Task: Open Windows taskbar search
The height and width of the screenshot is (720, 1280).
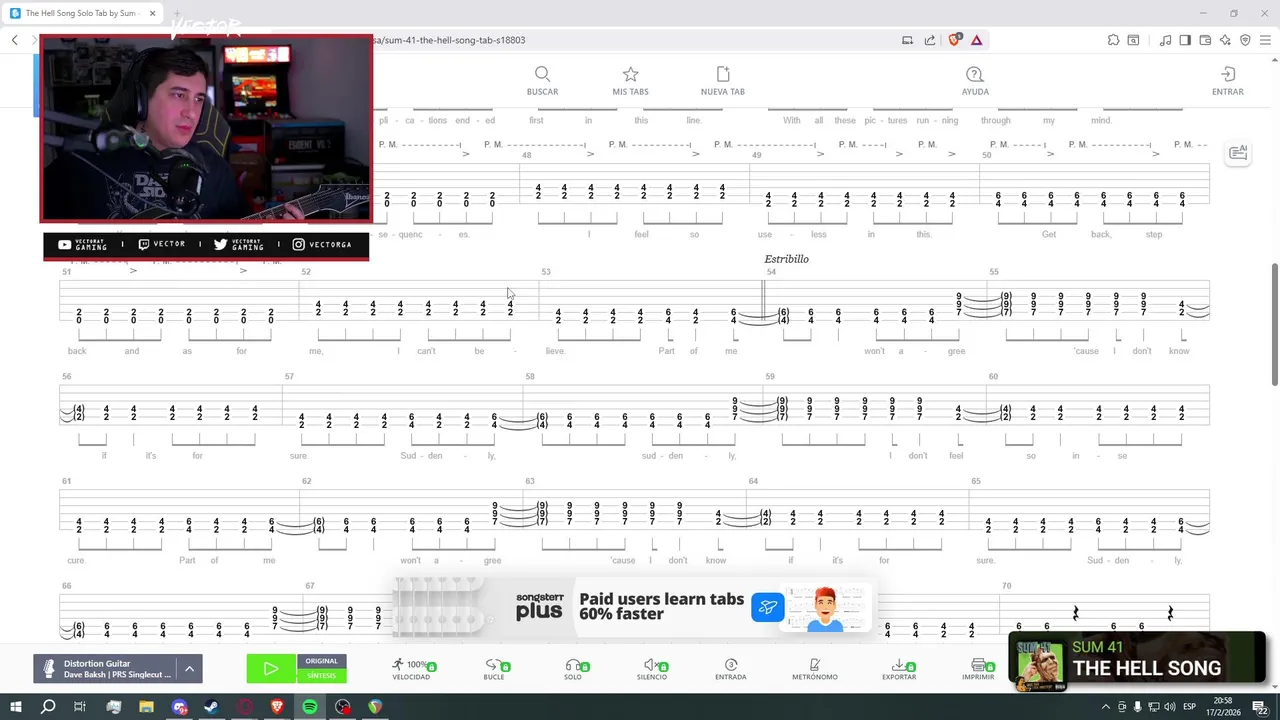Action: [x=48, y=707]
